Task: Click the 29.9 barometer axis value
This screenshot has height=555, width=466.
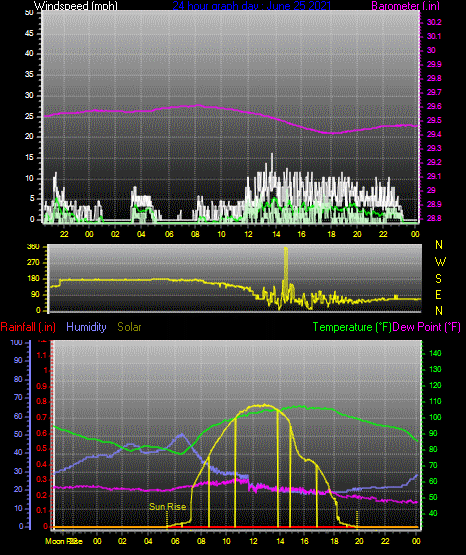Action: [434, 64]
